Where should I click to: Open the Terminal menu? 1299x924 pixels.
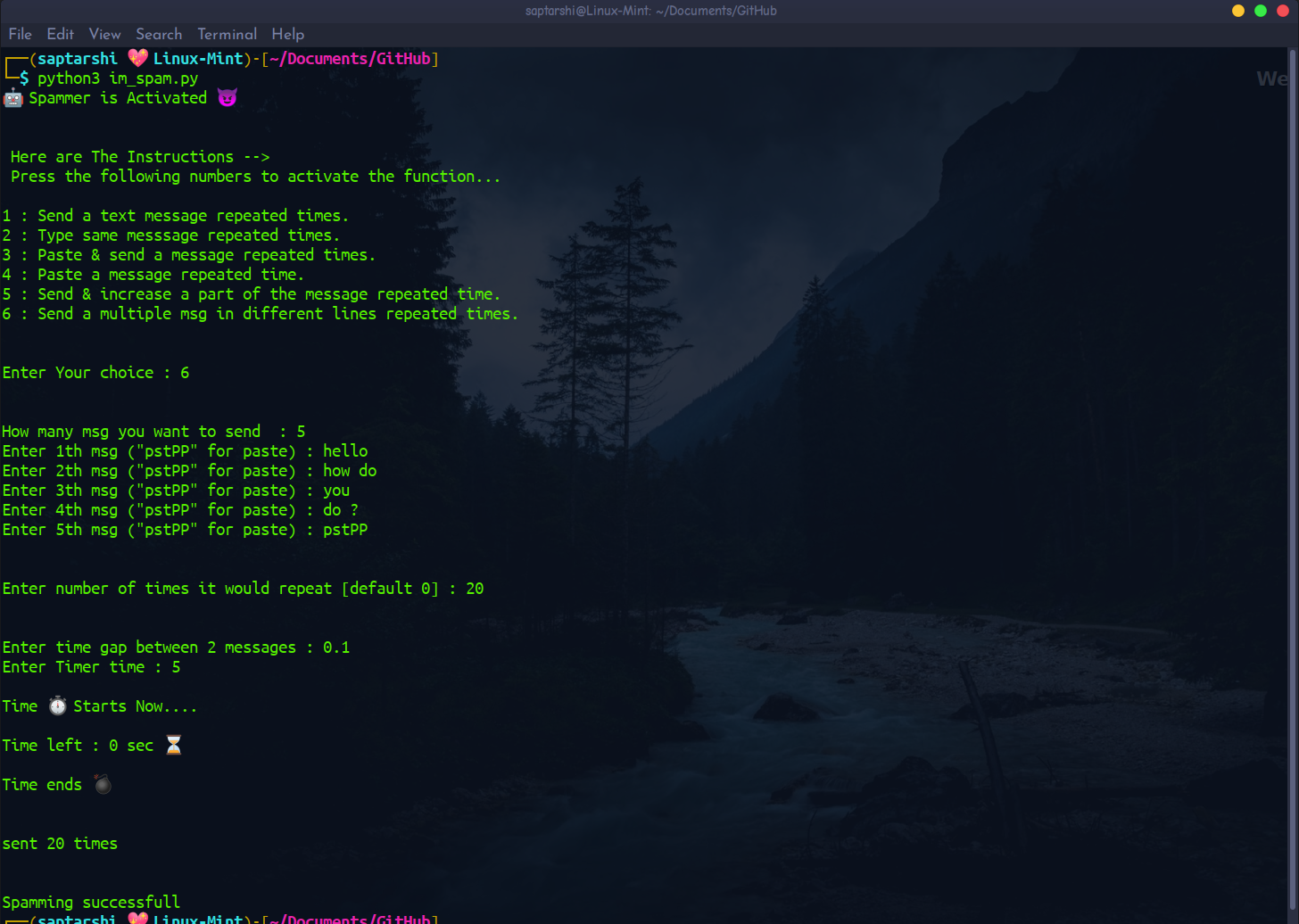pyautogui.click(x=227, y=34)
